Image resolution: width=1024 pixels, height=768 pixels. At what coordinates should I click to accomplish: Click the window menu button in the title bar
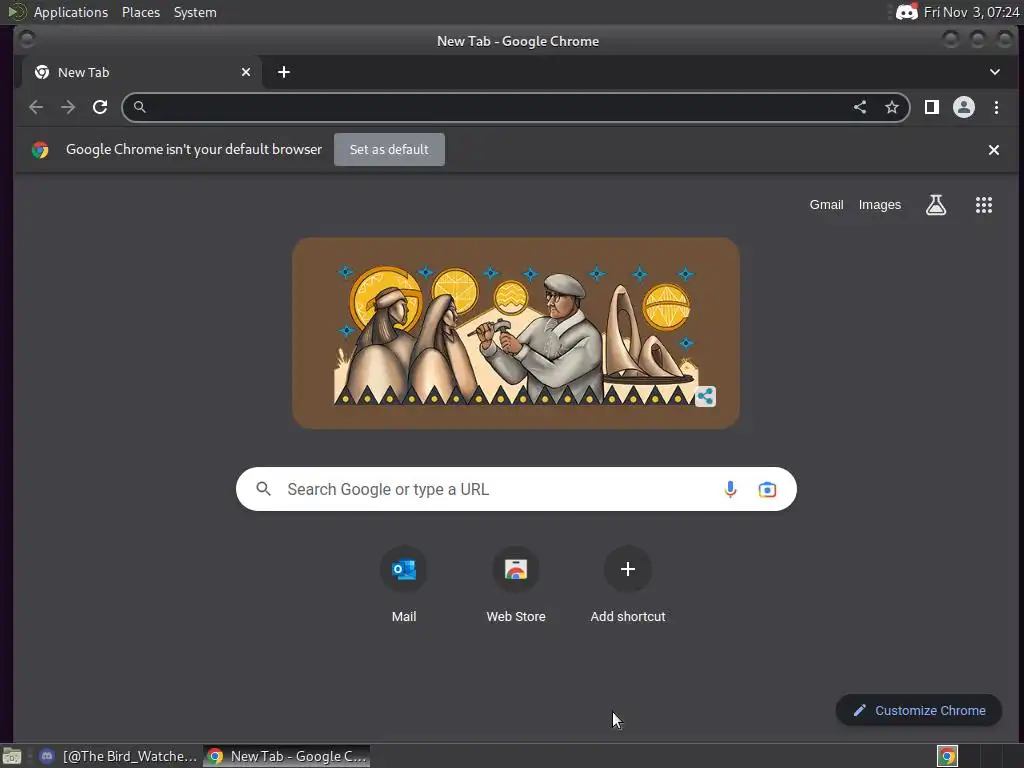(x=27, y=40)
